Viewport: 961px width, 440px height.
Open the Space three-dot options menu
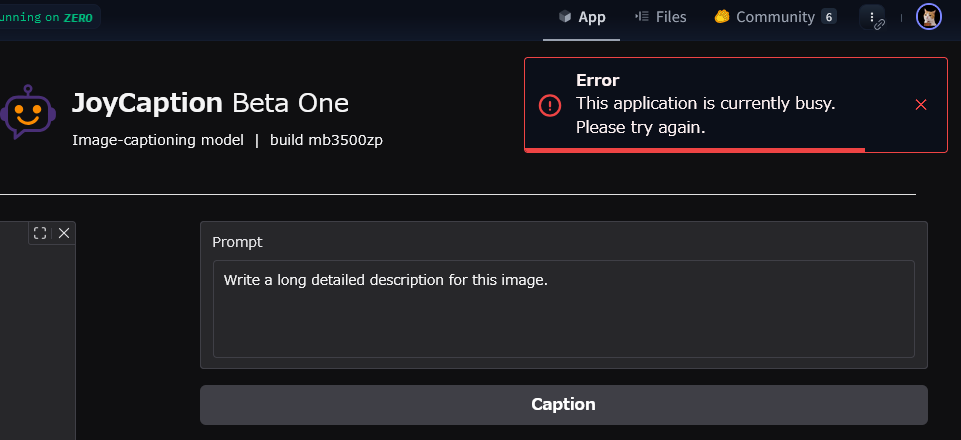tap(872, 17)
